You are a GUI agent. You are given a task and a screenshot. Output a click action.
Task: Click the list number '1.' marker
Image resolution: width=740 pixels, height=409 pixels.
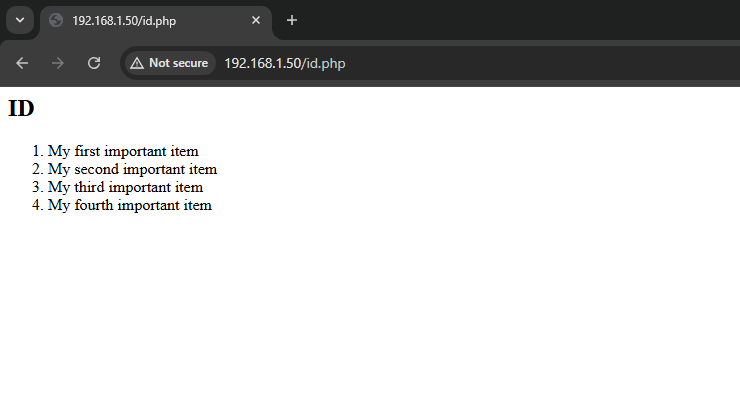click(x=38, y=151)
